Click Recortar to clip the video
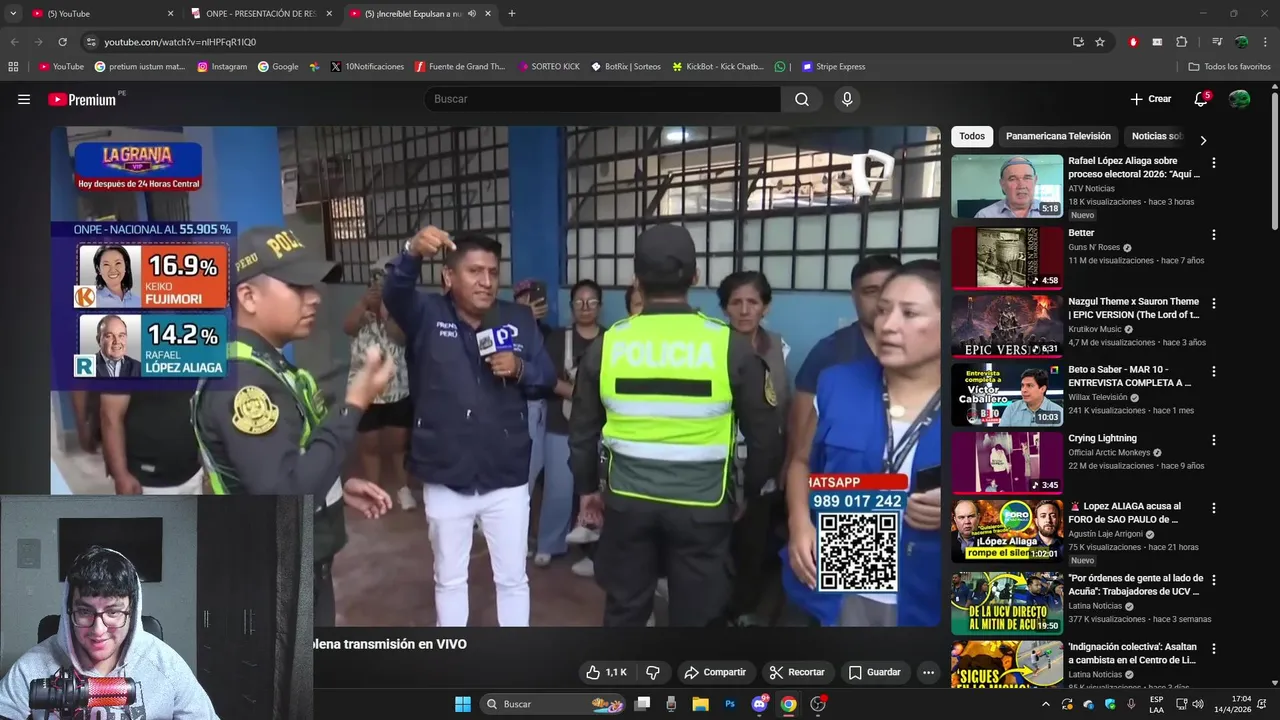The image size is (1280, 720). [797, 672]
